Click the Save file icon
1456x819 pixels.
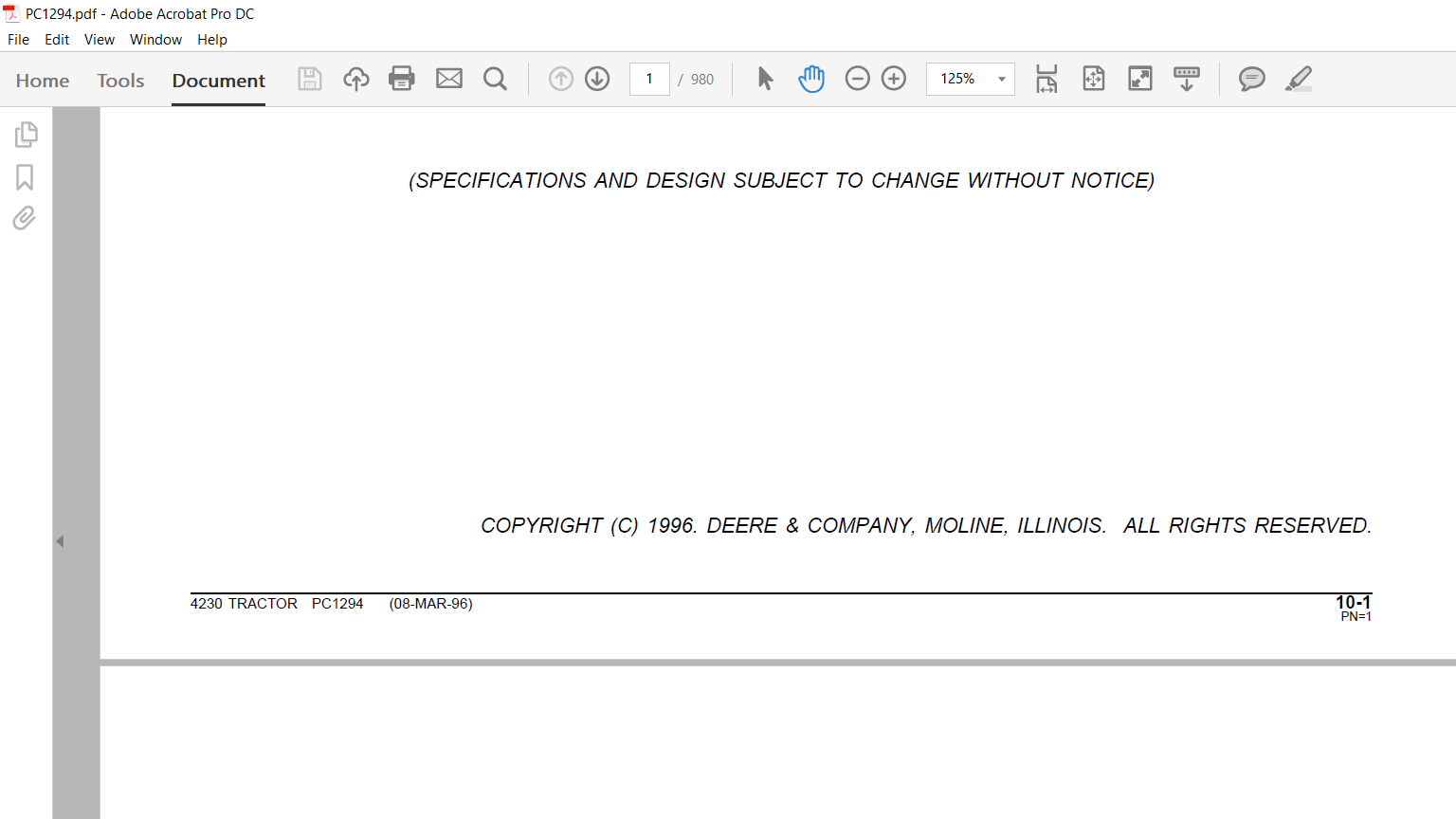[x=310, y=79]
